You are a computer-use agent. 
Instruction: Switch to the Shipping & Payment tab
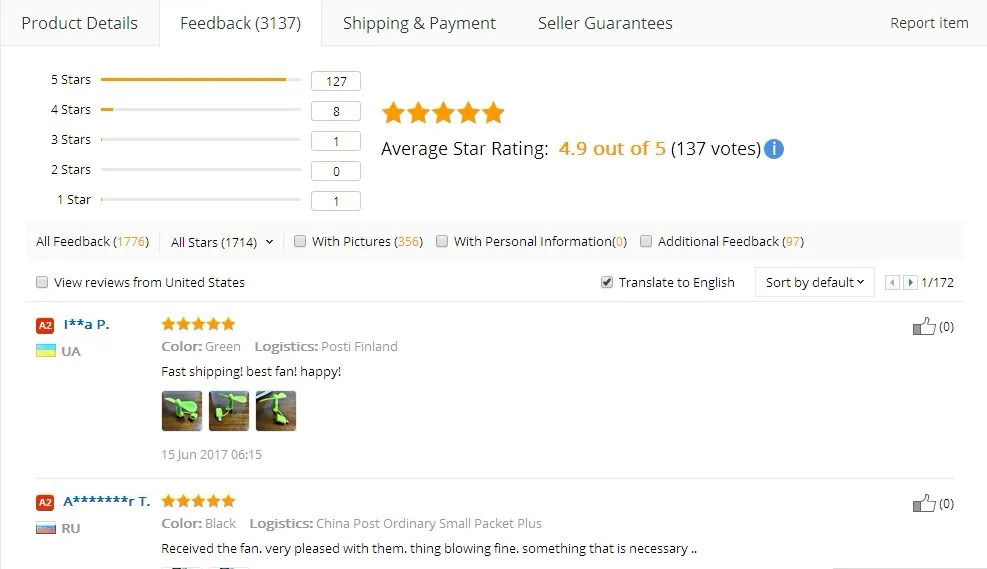pyautogui.click(x=419, y=23)
